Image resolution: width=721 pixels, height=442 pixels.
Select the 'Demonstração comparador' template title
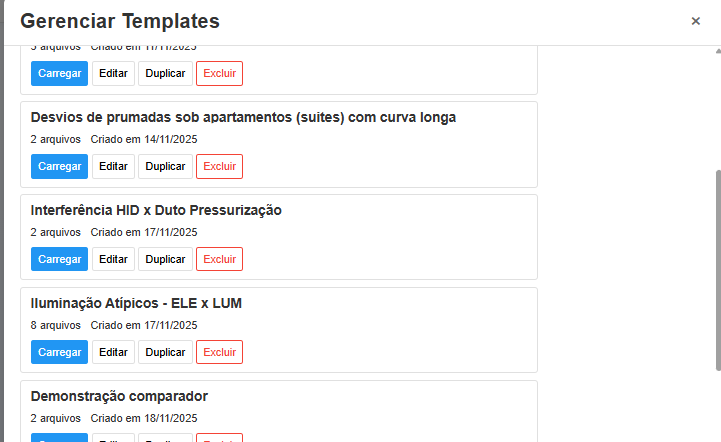click(119, 396)
